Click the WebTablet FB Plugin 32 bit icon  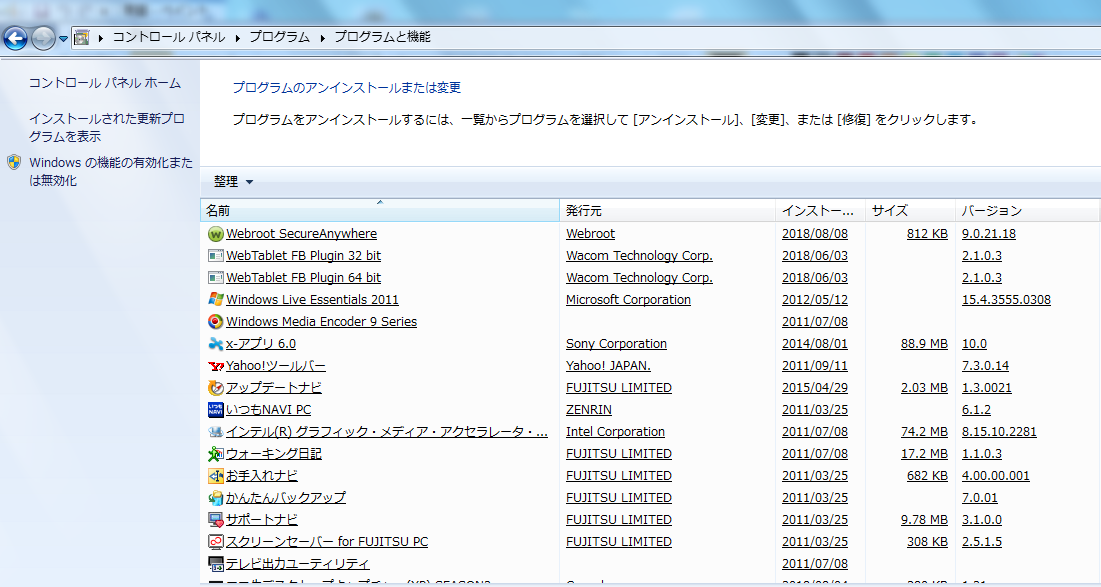click(x=216, y=256)
